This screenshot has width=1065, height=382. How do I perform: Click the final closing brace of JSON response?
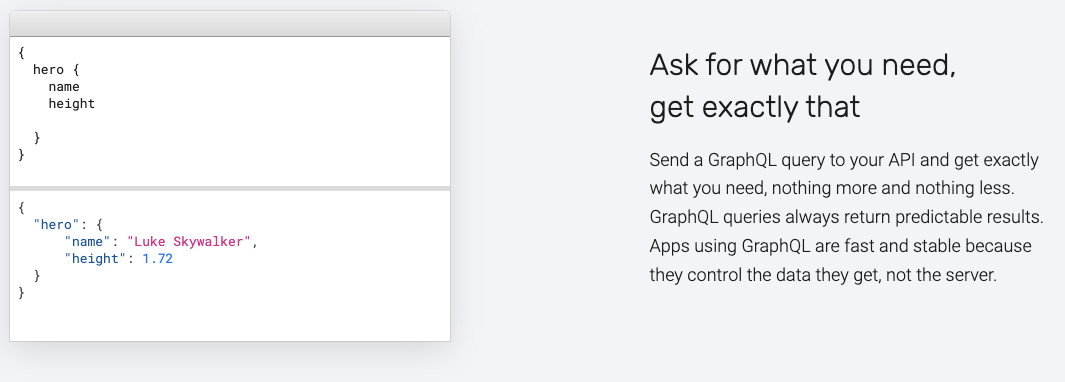(22, 293)
